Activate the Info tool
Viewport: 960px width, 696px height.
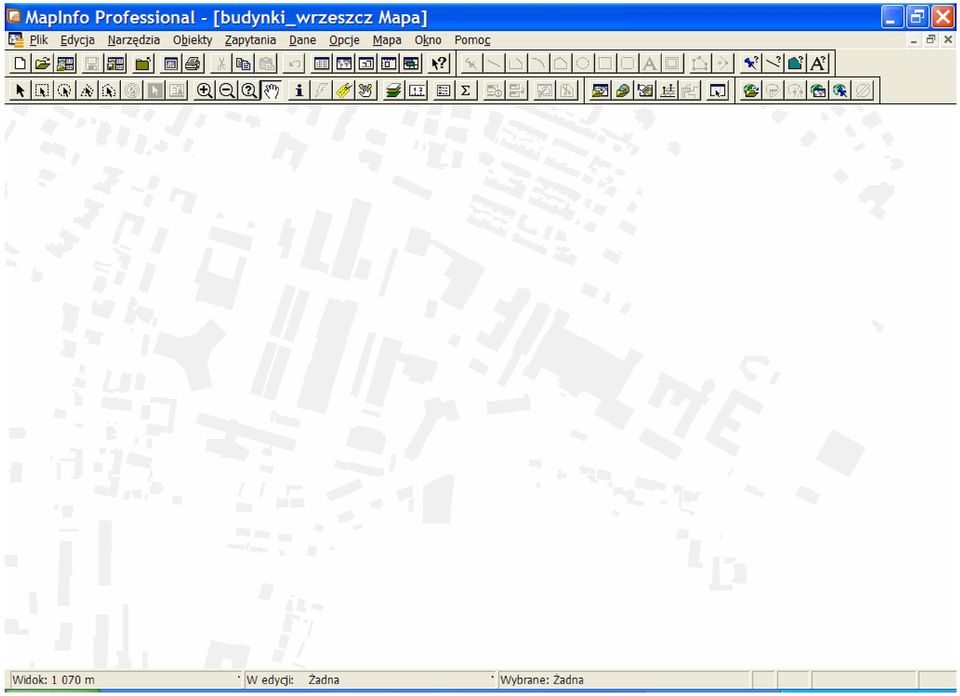[x=299, y=91]
